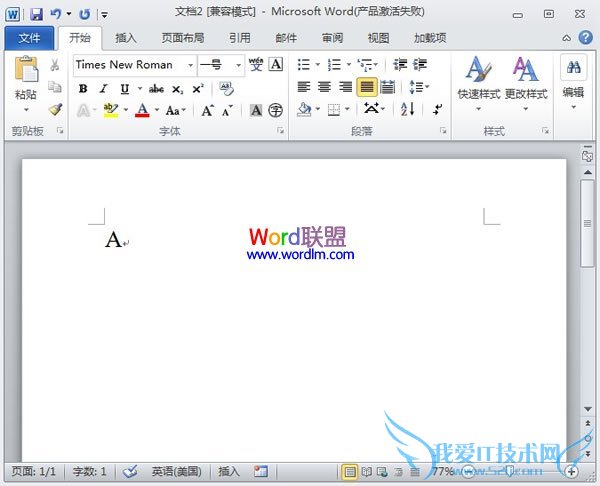600x486 pixels.
Task: Undo the last action
Action: (x=56, y=15)
